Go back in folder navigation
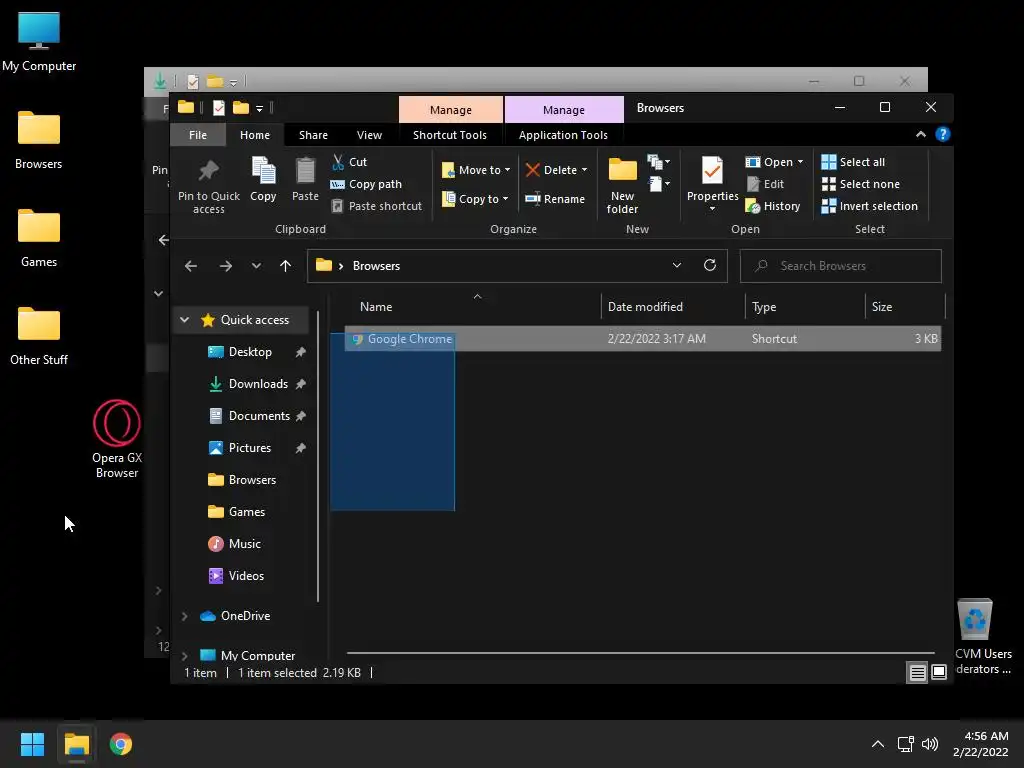The width and height of the screenshot is (1024, 768). (191, 266)
